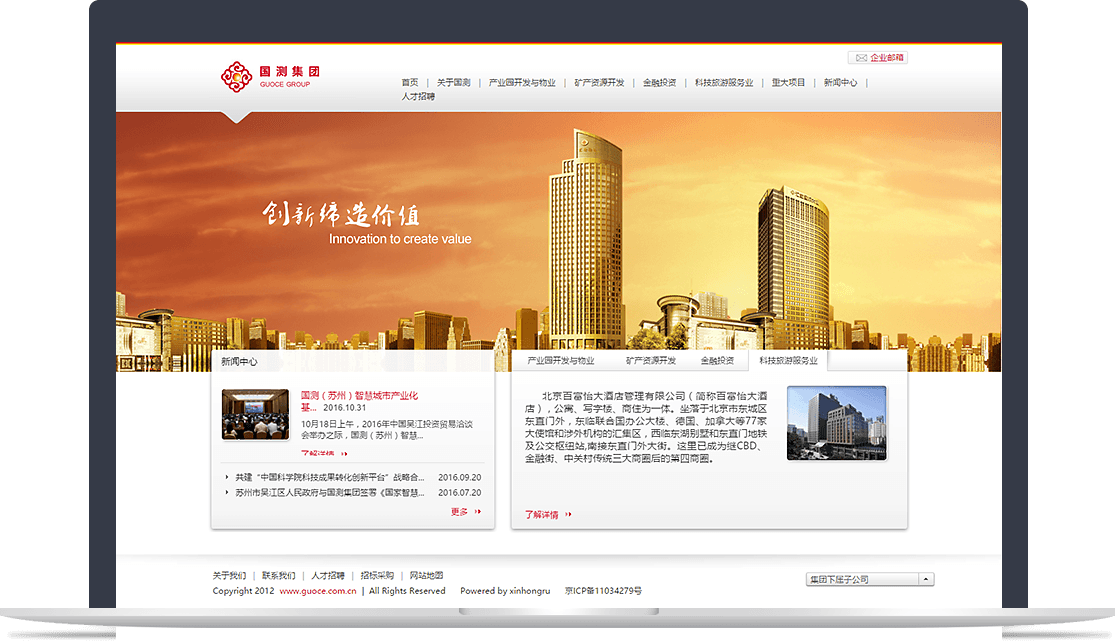This screenshot has height=643, width=1115.
Task: Open the 企业邮箱 envelope icon
Action: [858, 58]
